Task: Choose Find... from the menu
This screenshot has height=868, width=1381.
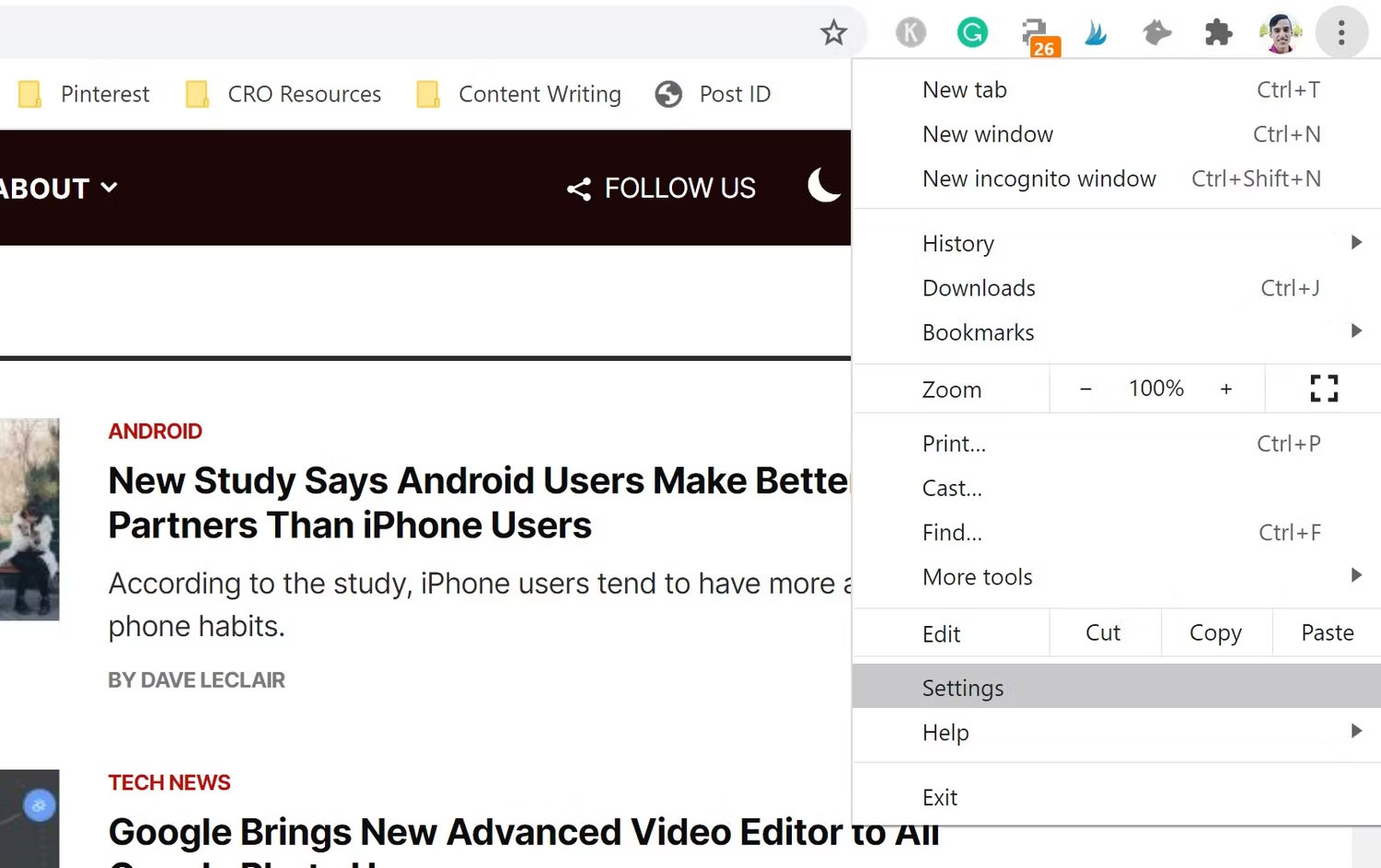Action: click(x=1117, y=532)
